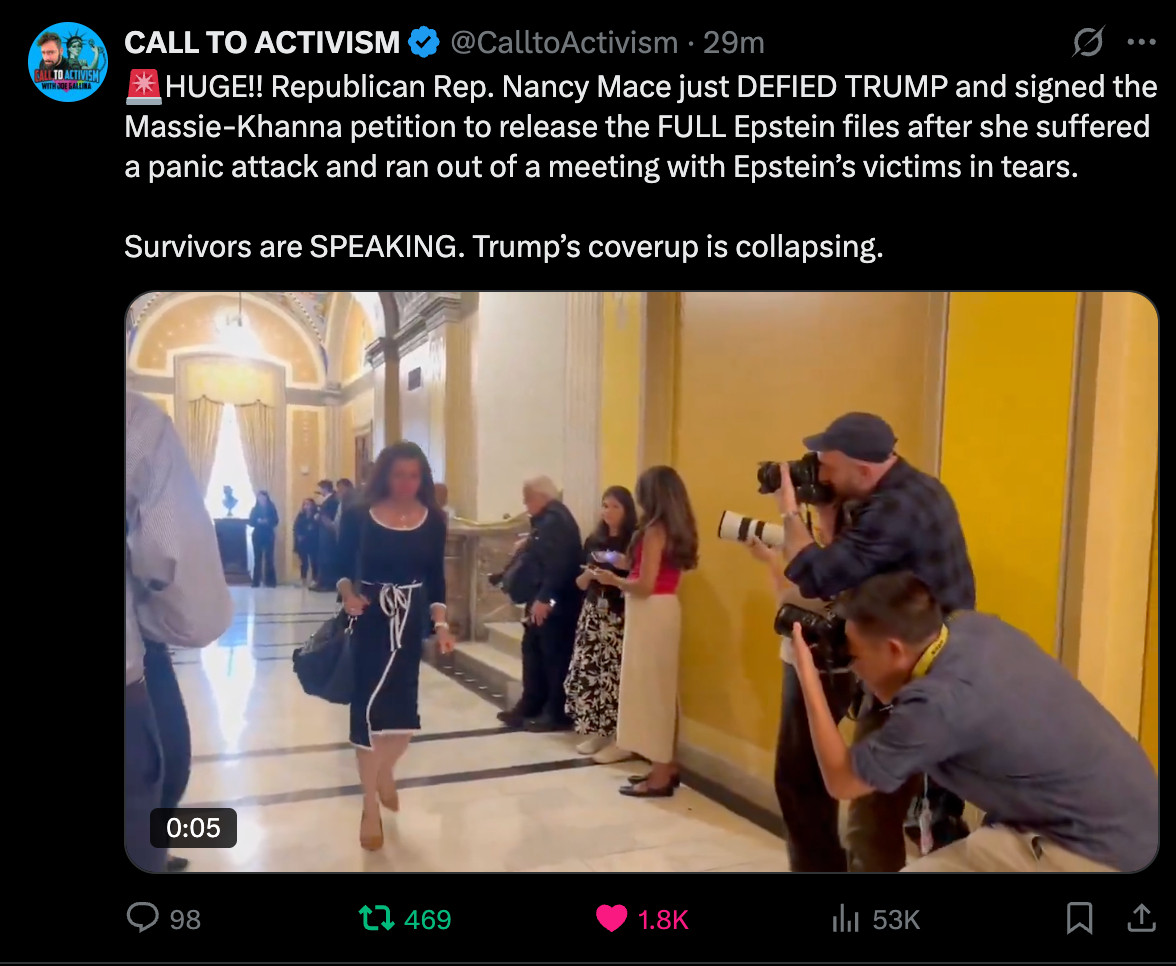The height and width of the screenshot is (966, 1176).
Task: Open the three-dot more options menu
Action: click(x=1142, y=42)
